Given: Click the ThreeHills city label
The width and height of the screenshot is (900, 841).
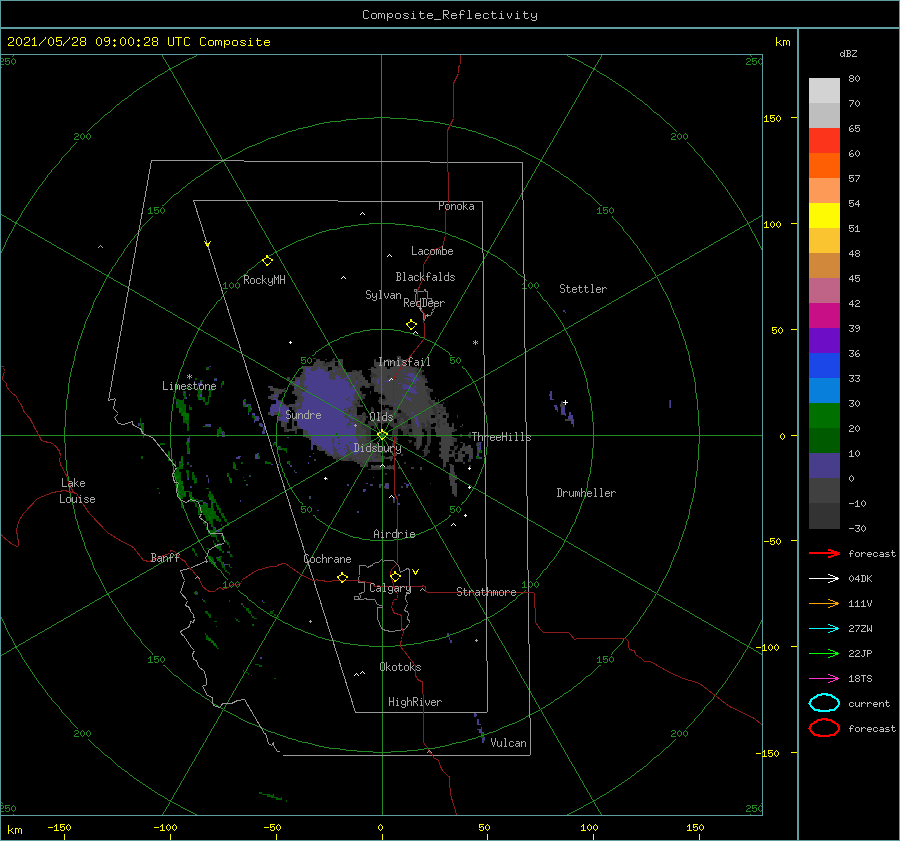Looking at the screenshot, I should click(x=501, y=437).
